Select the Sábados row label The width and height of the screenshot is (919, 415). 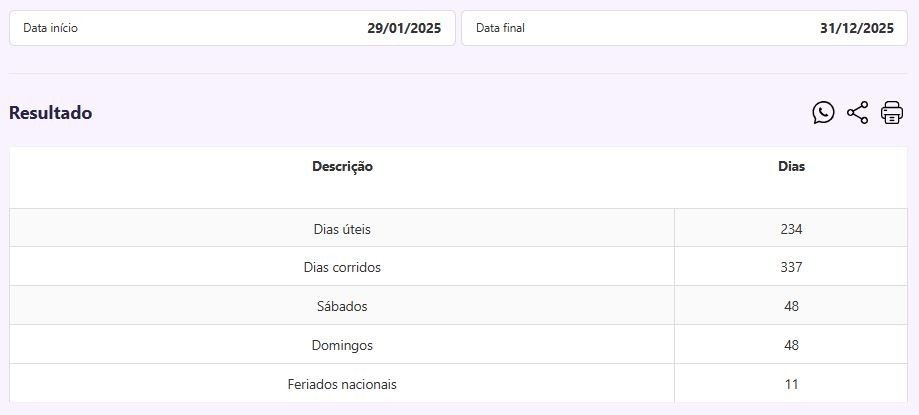pos(342,306)
